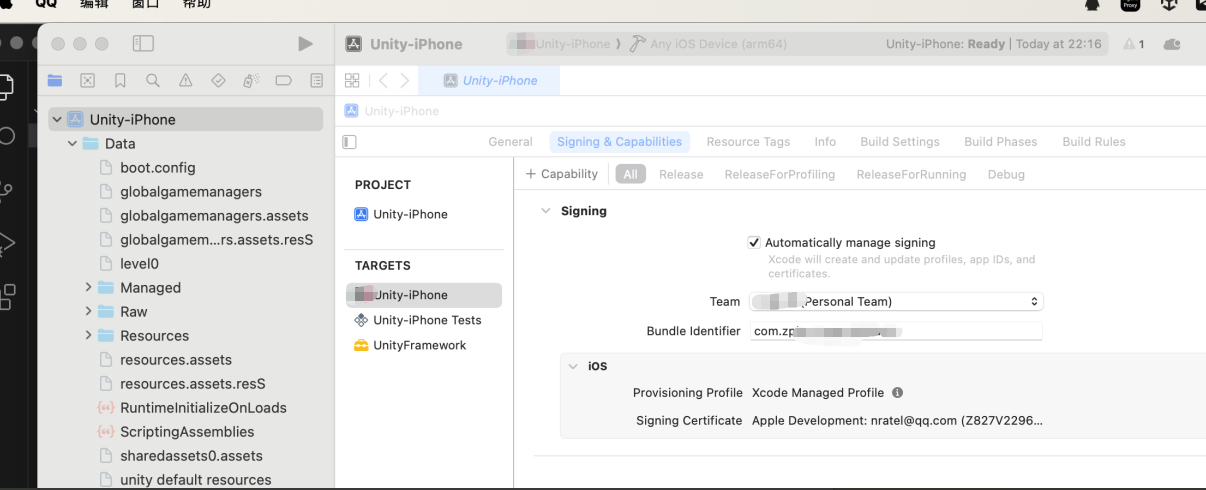Open the Issue navigator warning triangle
Screen dimensions: 1206x490
(x=185, y=80)
